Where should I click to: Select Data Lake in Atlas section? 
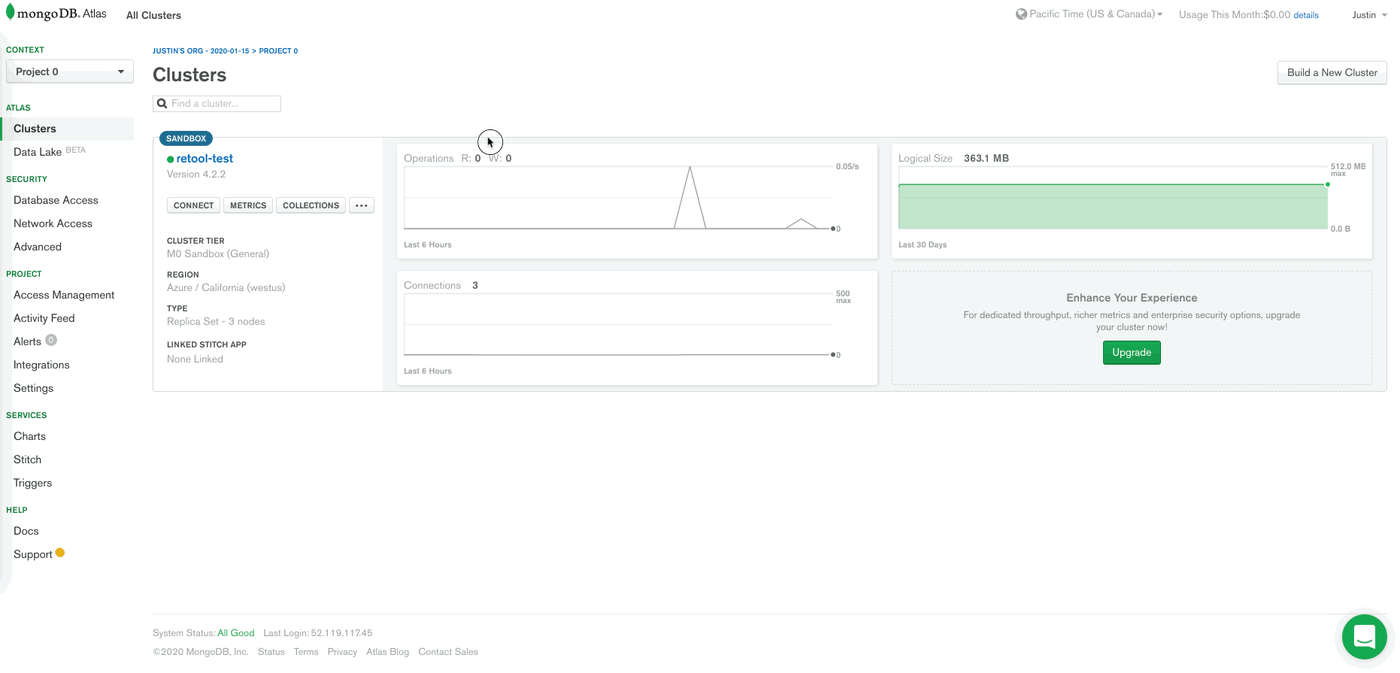38,152
